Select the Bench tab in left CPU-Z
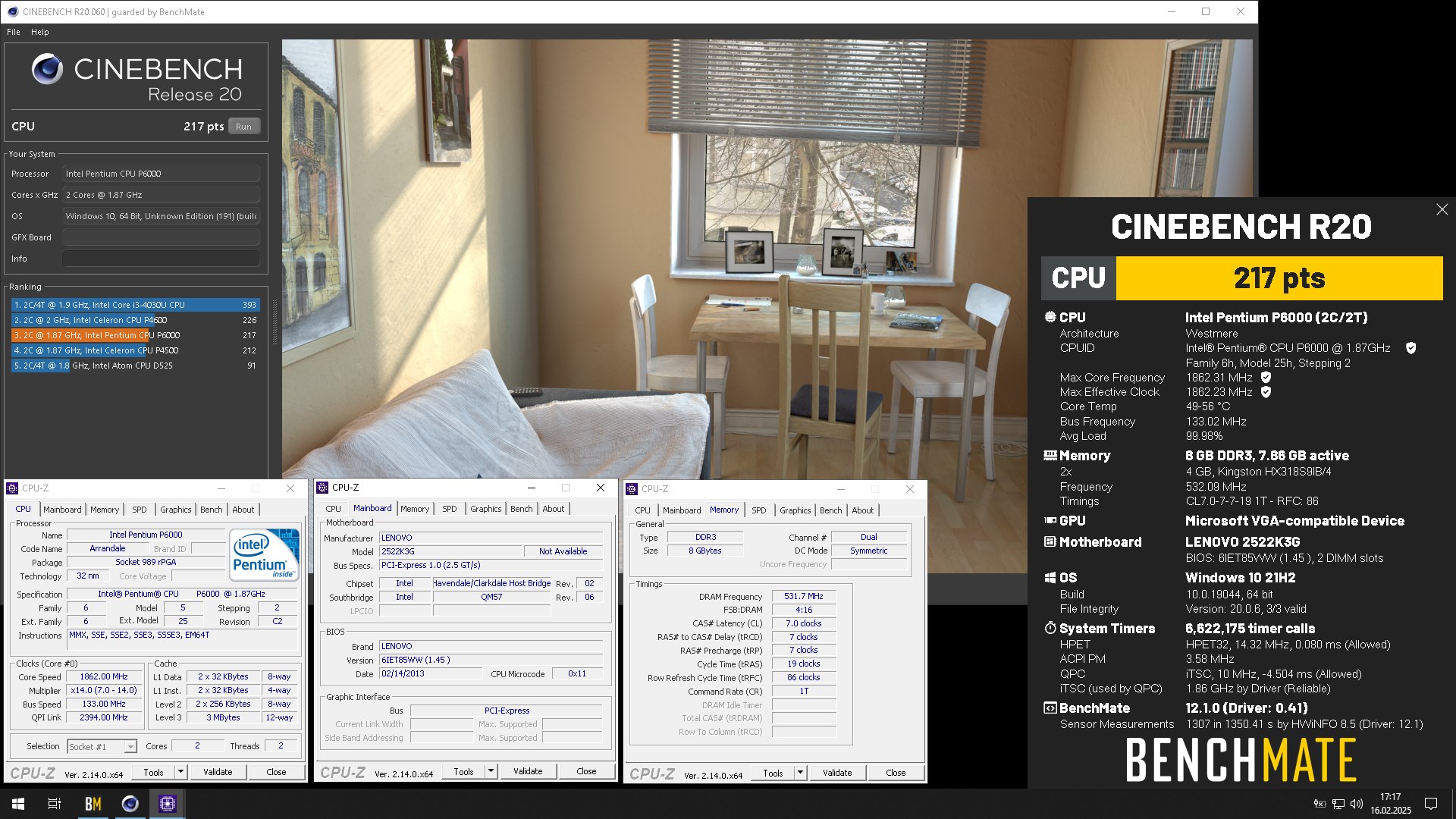 coord(212,510)
